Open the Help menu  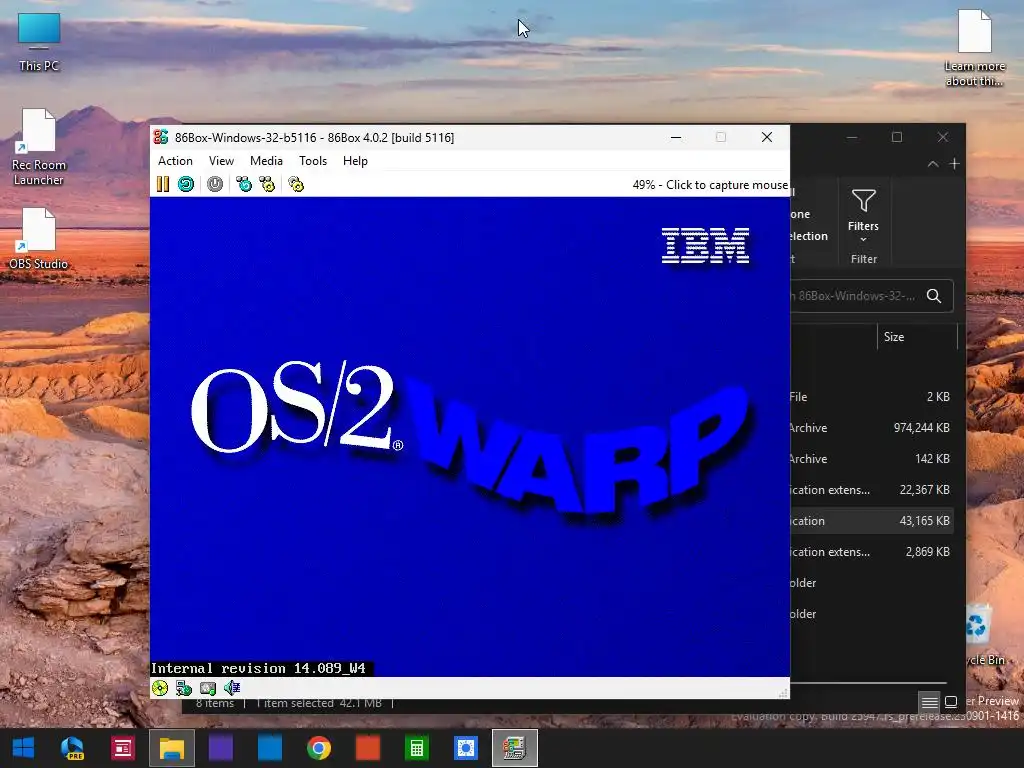[x=355, y=161]
